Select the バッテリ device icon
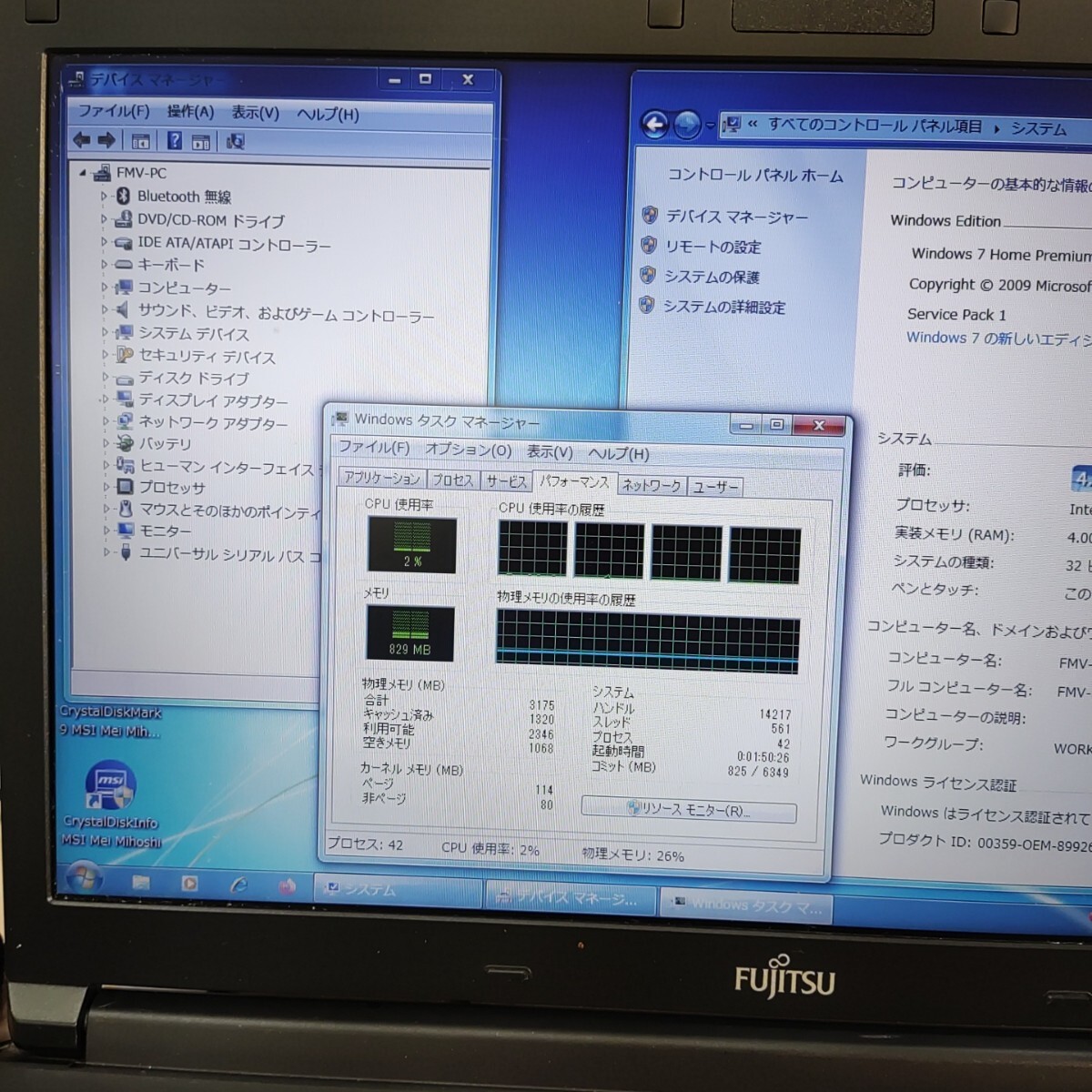1092x1092 pixels. tap(125, 444)
